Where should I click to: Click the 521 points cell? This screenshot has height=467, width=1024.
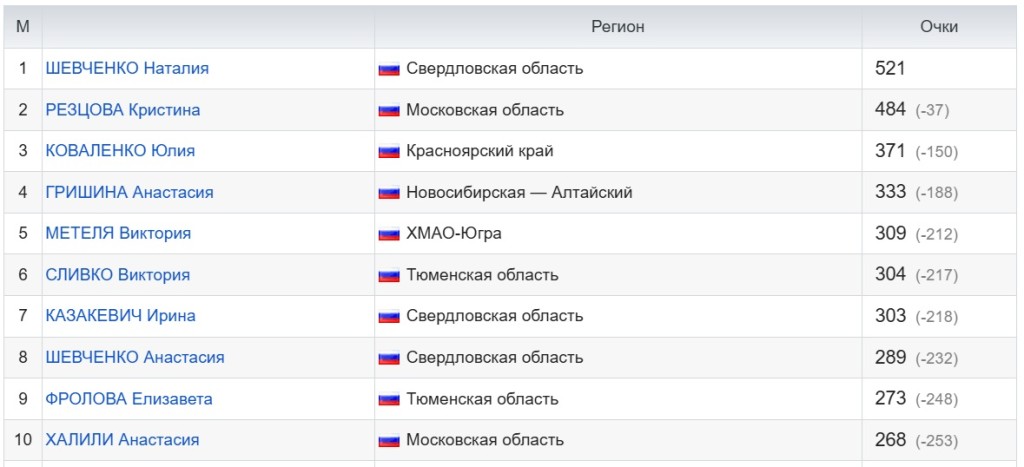coord(889,69)
